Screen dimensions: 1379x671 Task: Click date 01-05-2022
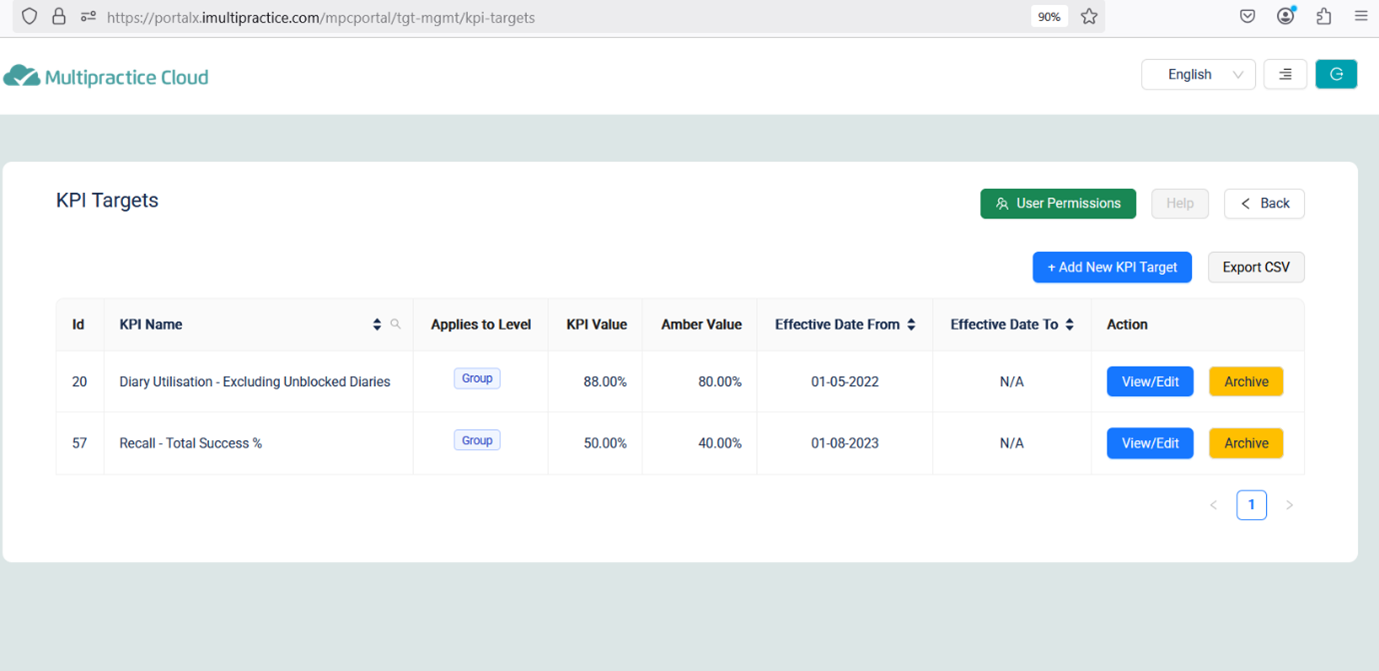[845, 382]
